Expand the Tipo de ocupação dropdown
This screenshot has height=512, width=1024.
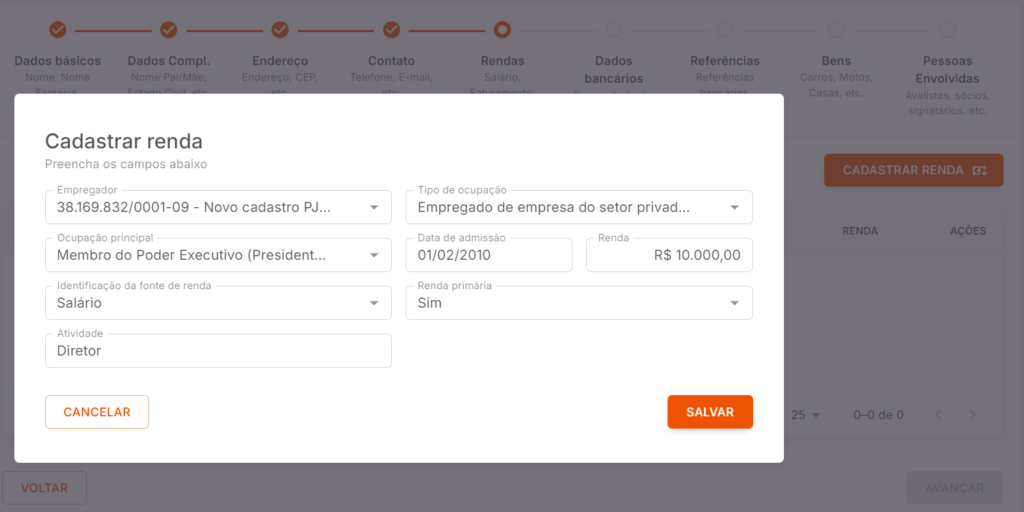pyautogui.click(x=579, y=207)
